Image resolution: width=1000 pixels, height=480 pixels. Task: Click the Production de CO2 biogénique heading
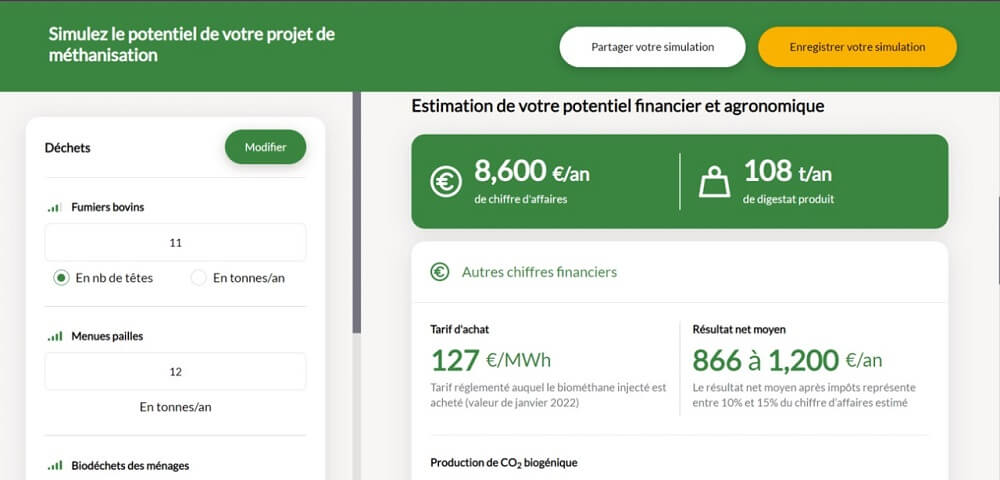[504, 463]
